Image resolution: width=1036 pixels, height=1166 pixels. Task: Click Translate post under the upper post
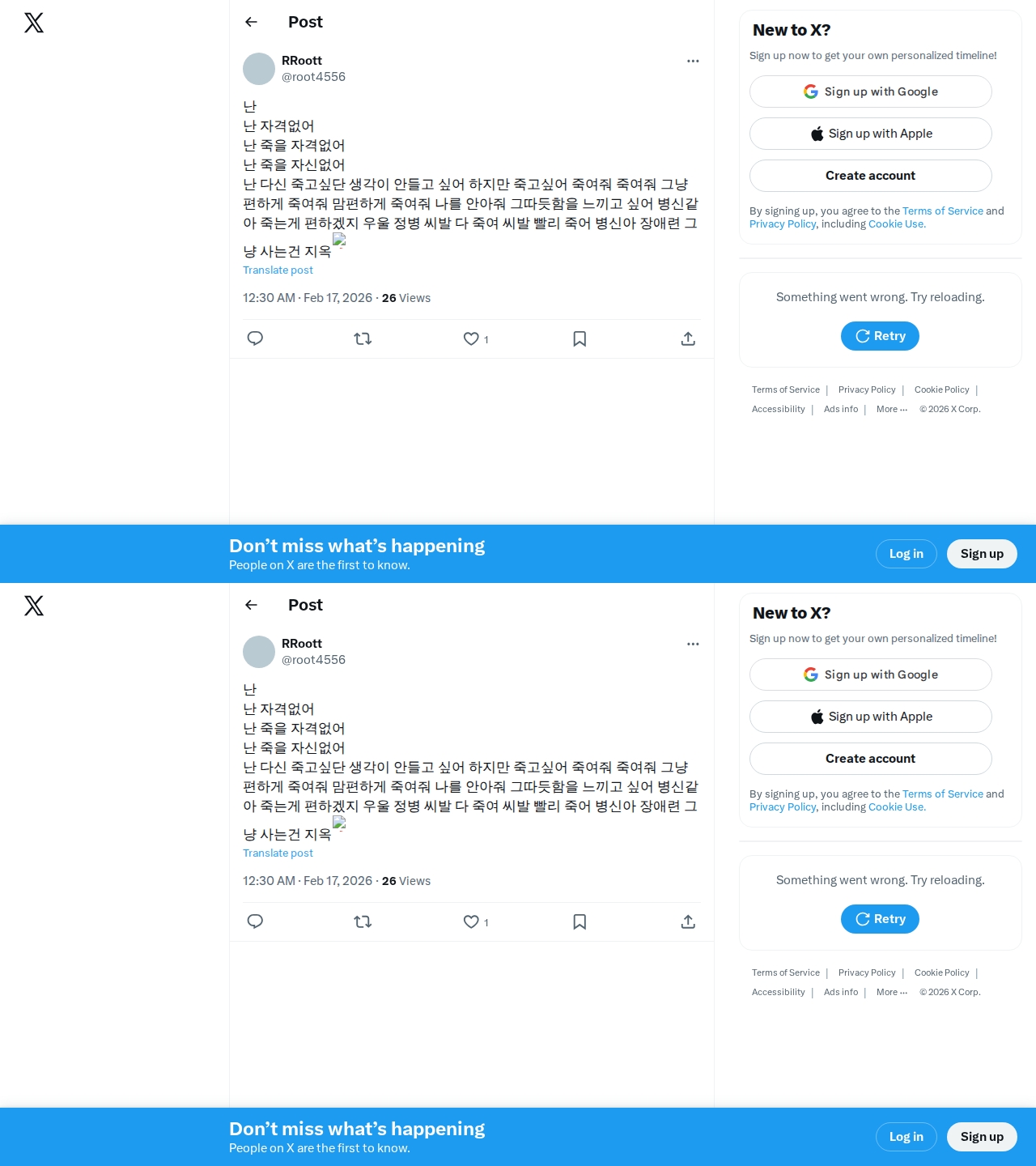pos(278,270)
